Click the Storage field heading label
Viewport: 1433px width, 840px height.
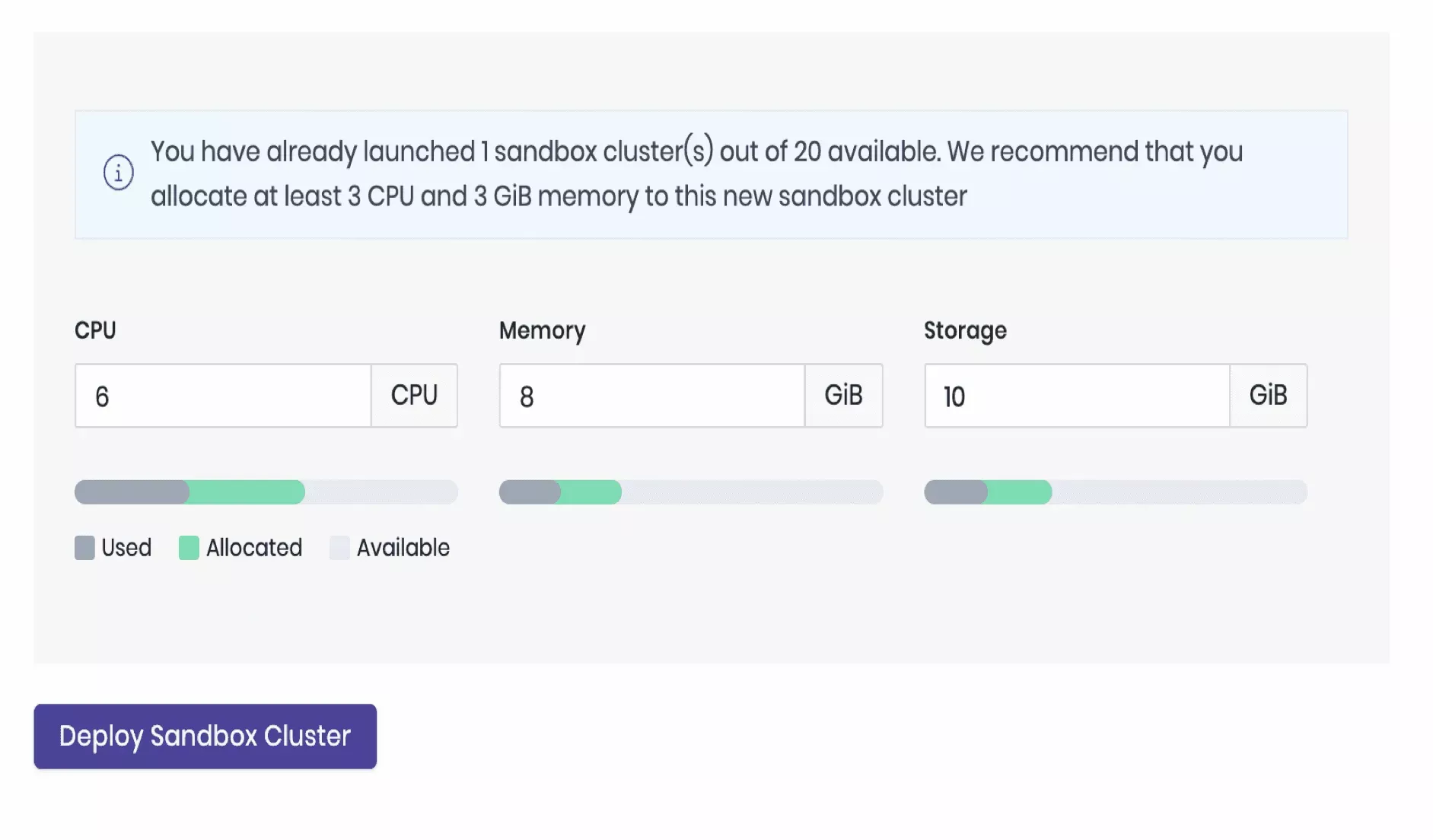click(x=965, y=331)
